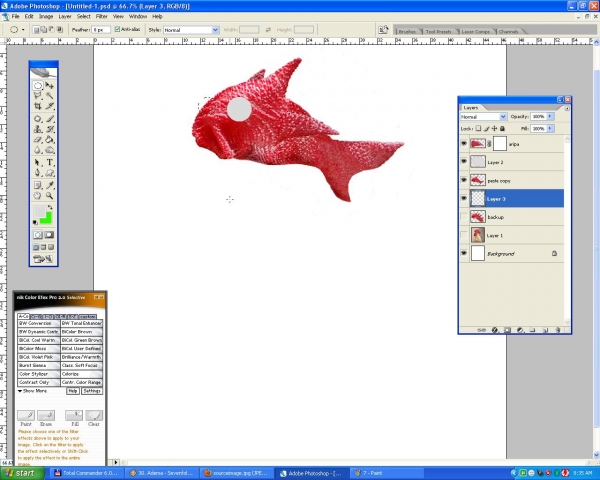
Task: Swap foreground and background colors
Action: click(50, 207)
